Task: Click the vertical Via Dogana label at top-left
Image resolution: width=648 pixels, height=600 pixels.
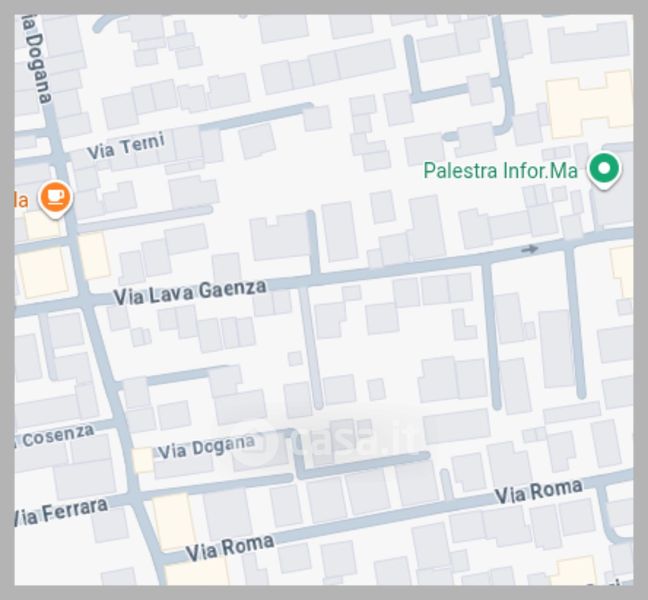Action: click(x=37, y=59)
